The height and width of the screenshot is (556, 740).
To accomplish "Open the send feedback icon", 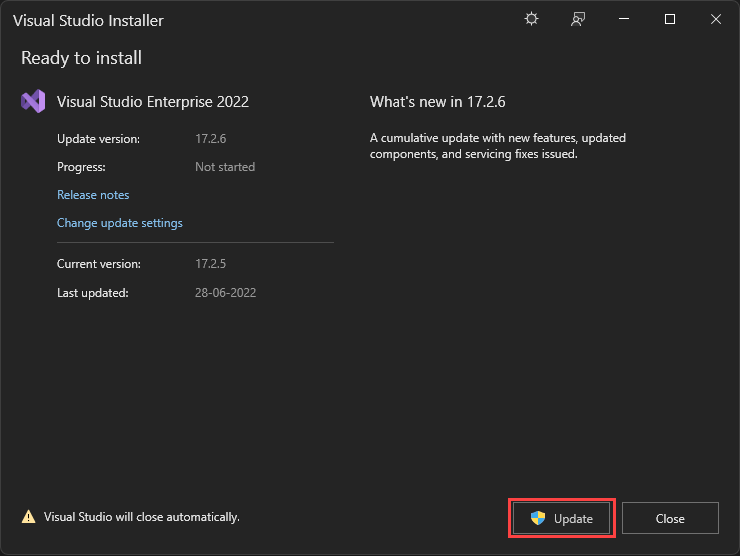I will 578,19.
